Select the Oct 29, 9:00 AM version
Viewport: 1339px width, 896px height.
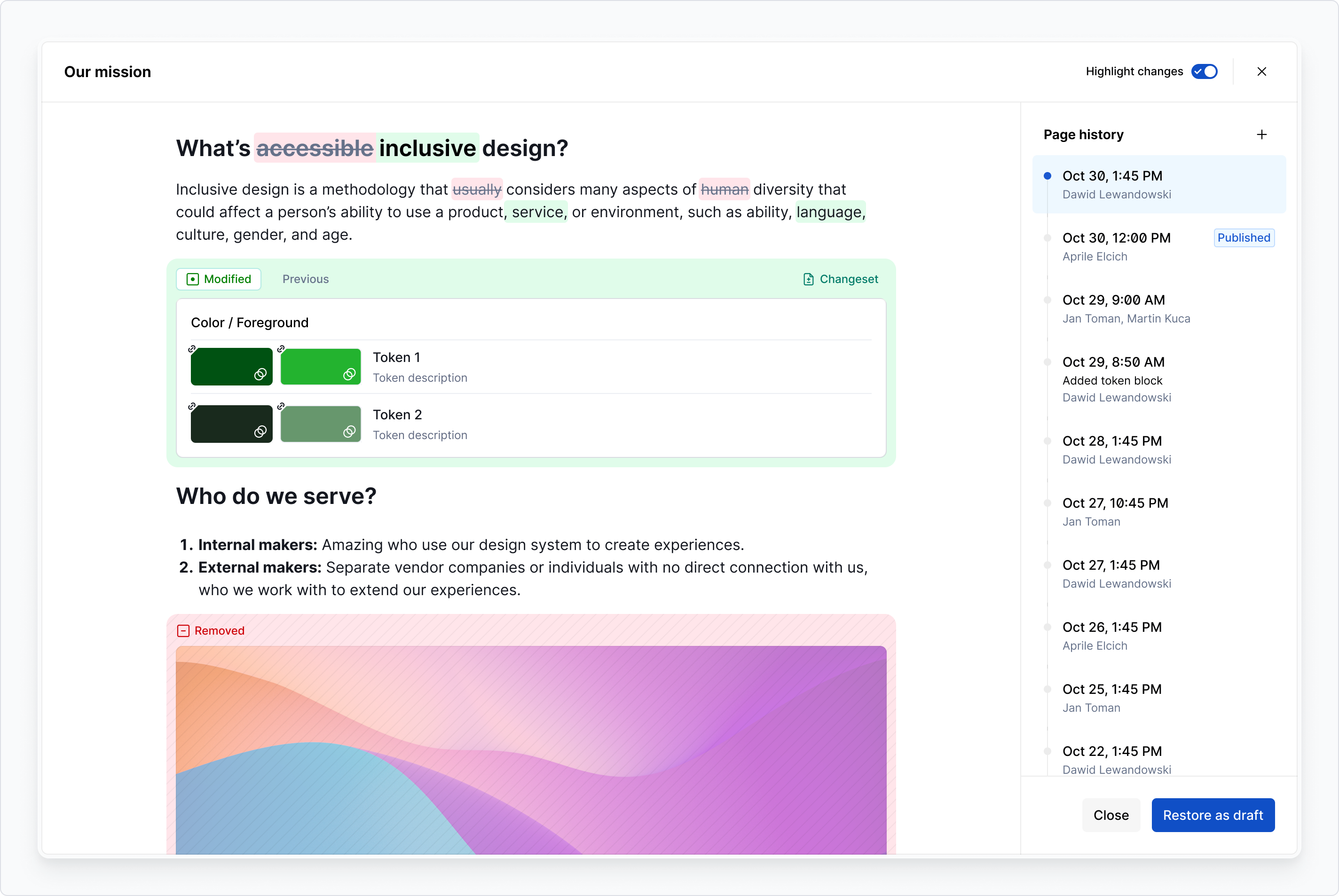1159,308
